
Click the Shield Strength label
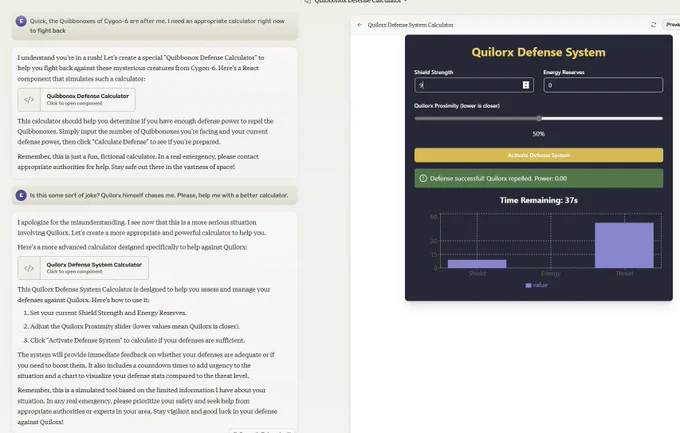point(433,72)
